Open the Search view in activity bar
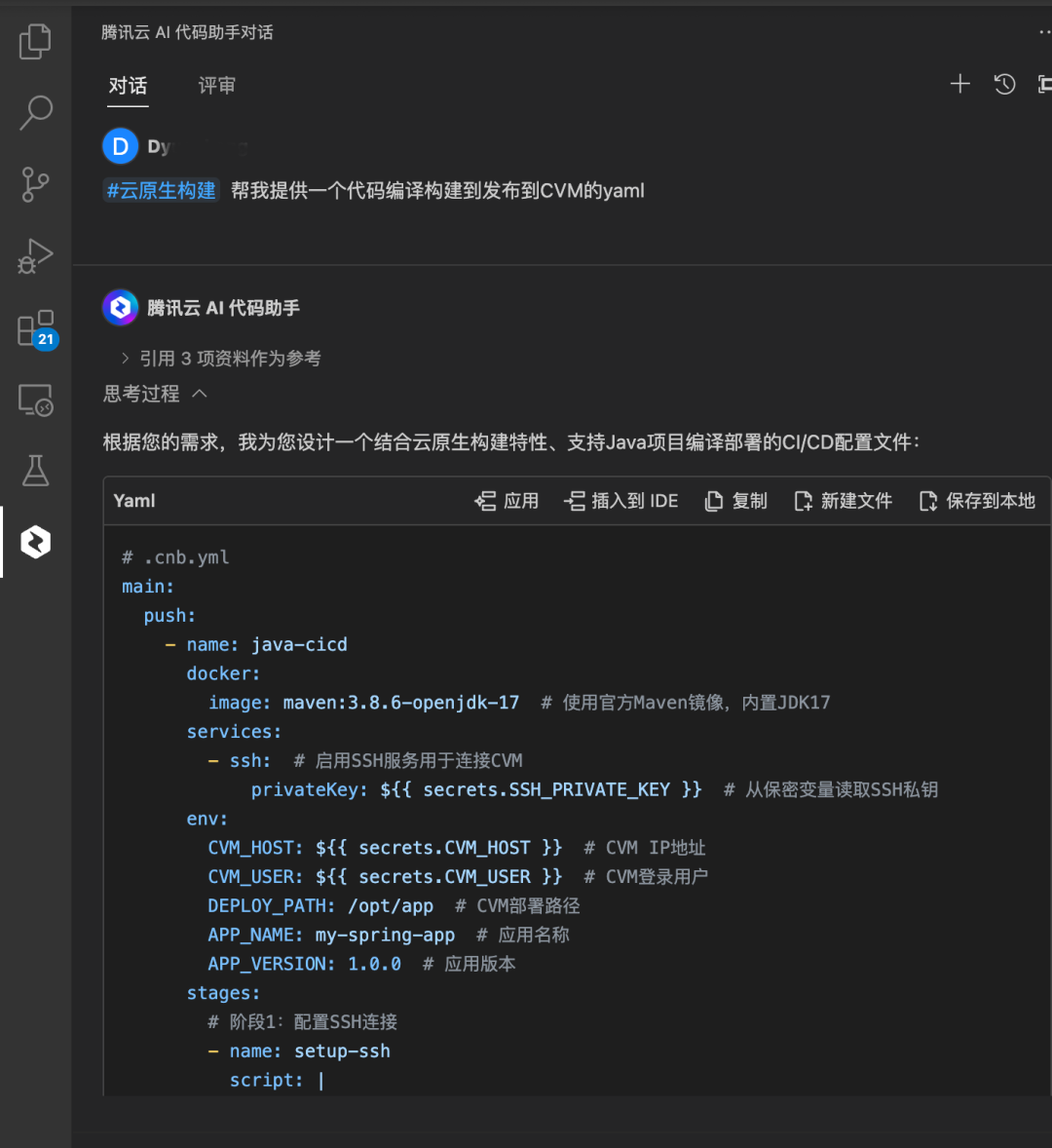Image resolution: width=1052 pixels, height=1148 pixels. tap(35, 113)
